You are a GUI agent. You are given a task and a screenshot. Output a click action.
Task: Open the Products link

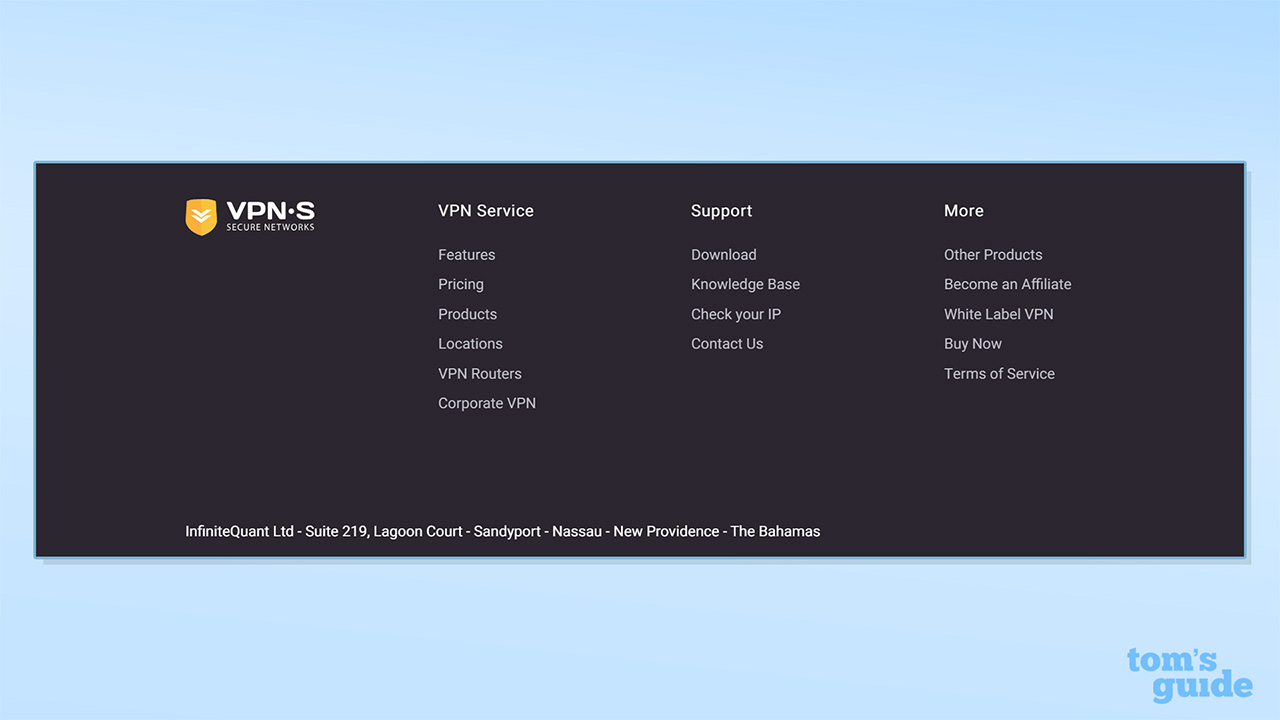(467, 314)
